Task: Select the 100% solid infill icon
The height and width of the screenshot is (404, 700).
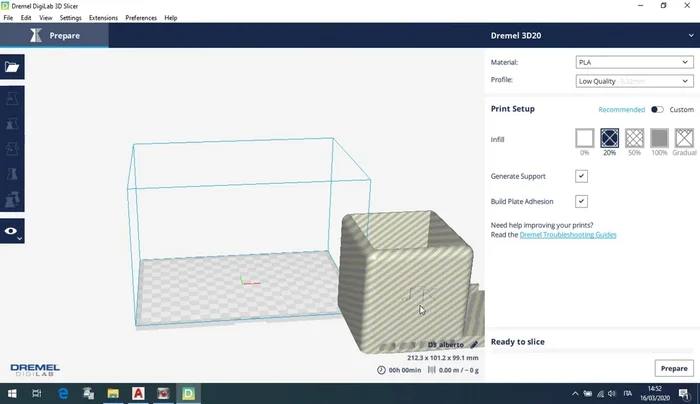Action: tap(660, 138)
